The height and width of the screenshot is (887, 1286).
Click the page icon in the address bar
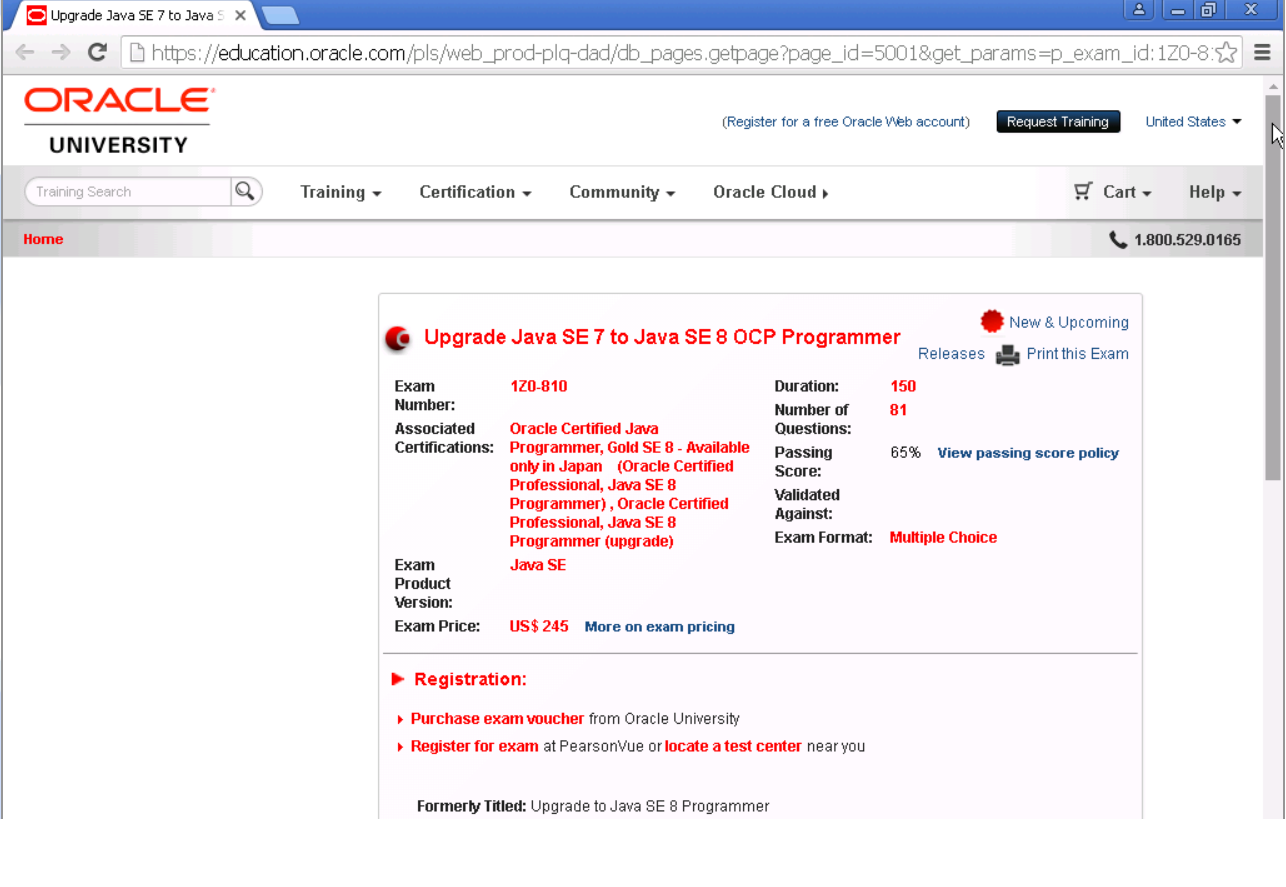[137, 53]
